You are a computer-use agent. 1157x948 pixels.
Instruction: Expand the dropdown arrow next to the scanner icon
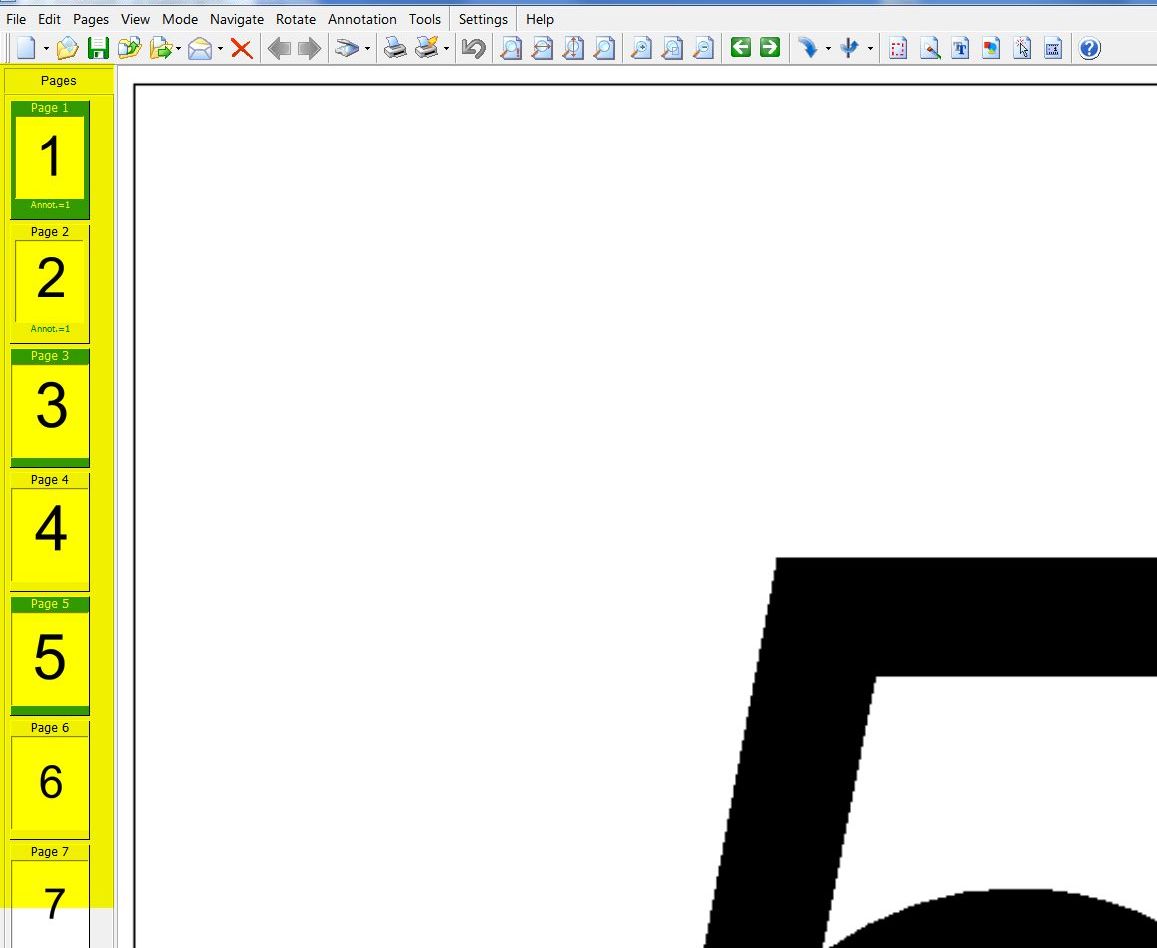(367, 49)
